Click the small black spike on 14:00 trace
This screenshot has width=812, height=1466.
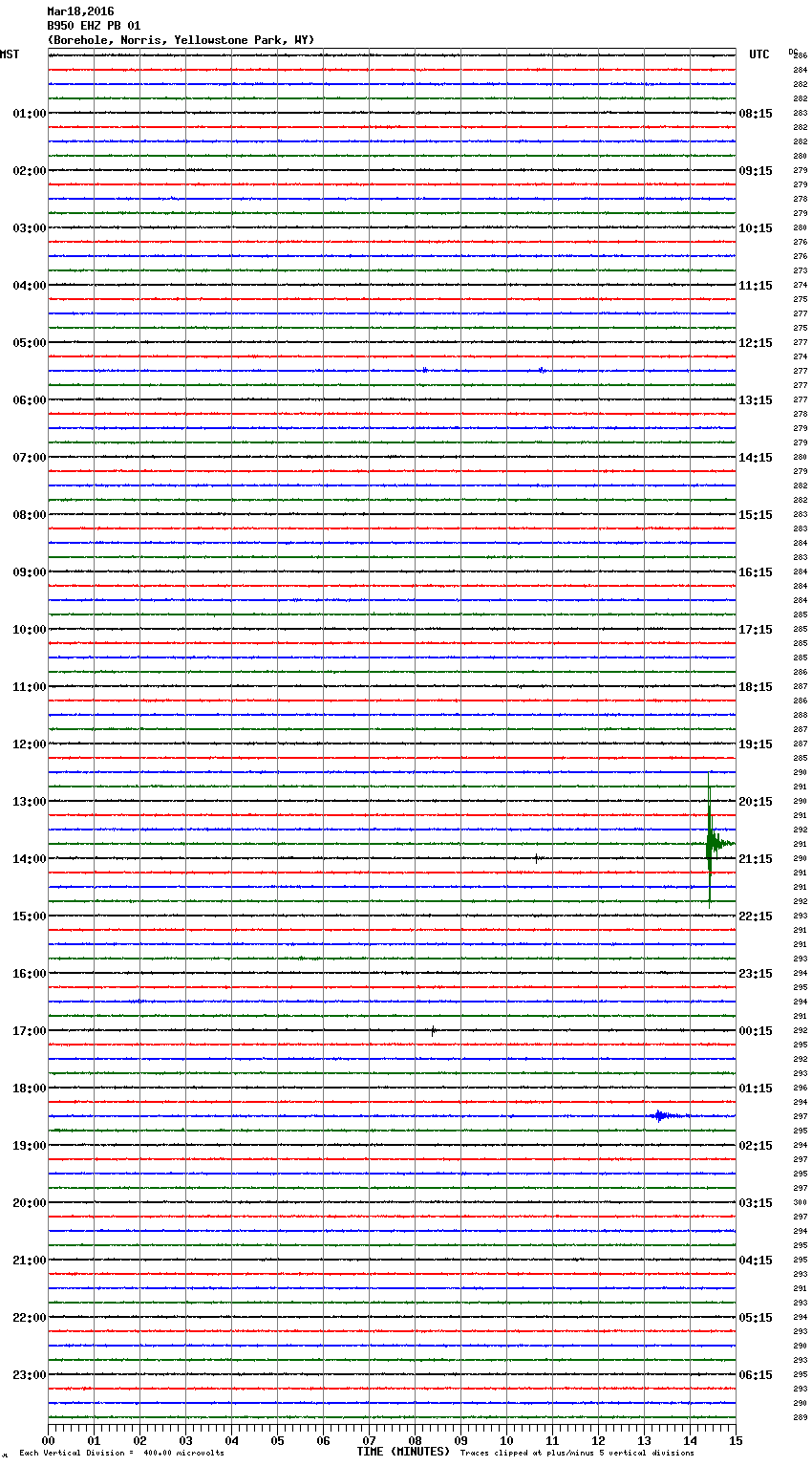537,858
